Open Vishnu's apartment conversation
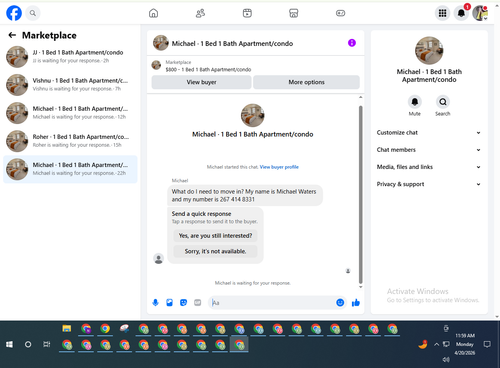The image size is (500, 368). (70, 85)
